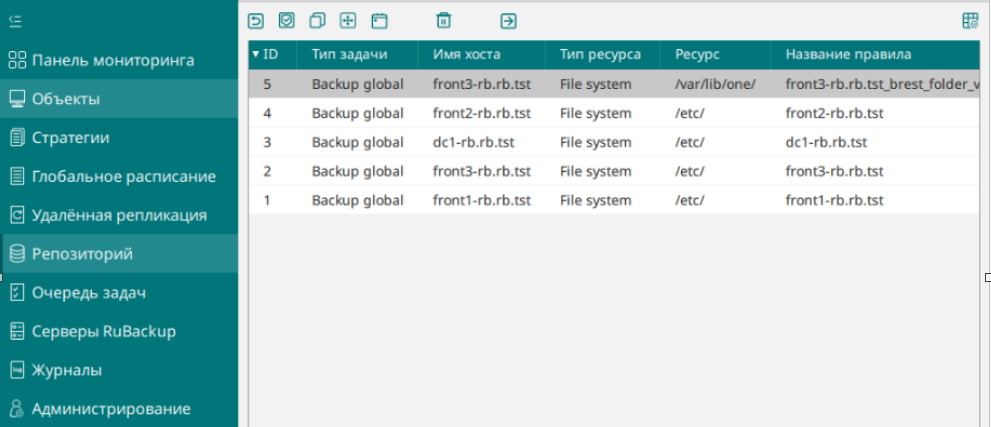Click the icon beside Стратегии
991x427 pixels.
point(17,138)
